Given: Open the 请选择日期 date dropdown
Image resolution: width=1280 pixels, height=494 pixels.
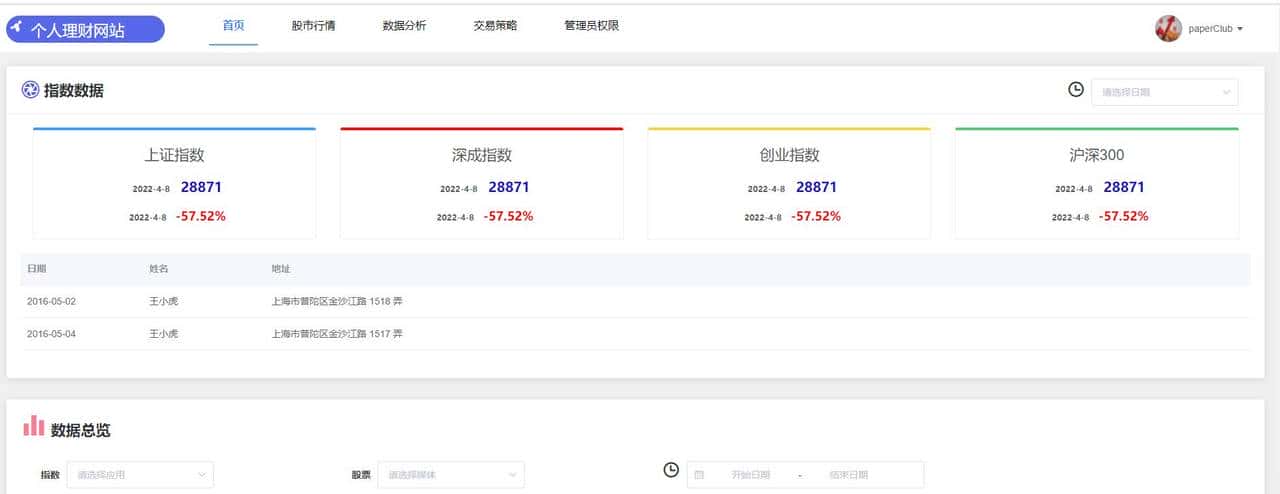Looking at the screenshot, I should click(x=1164, y=92).
